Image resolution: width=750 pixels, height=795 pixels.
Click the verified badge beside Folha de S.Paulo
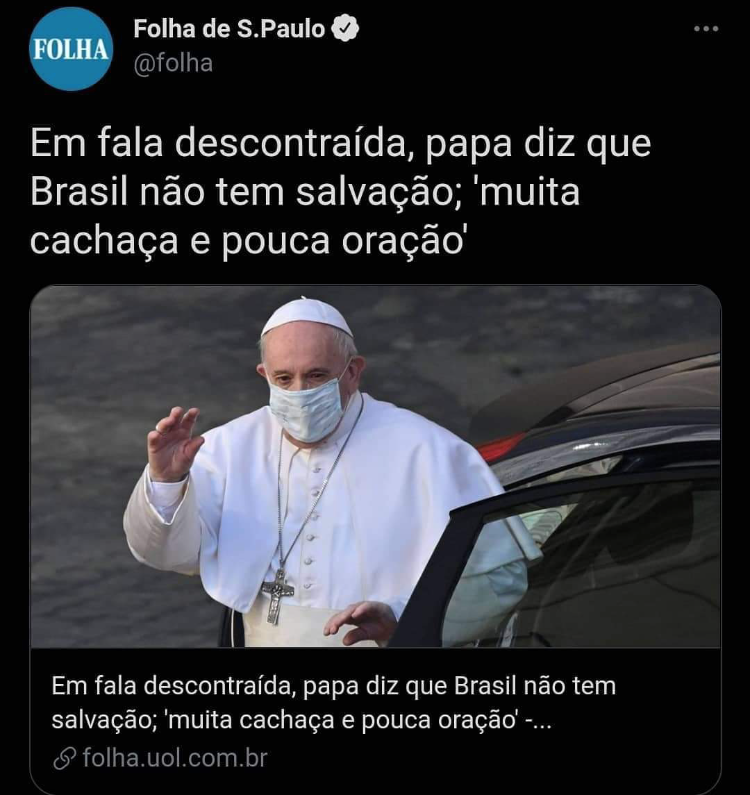tap(345, 28)
